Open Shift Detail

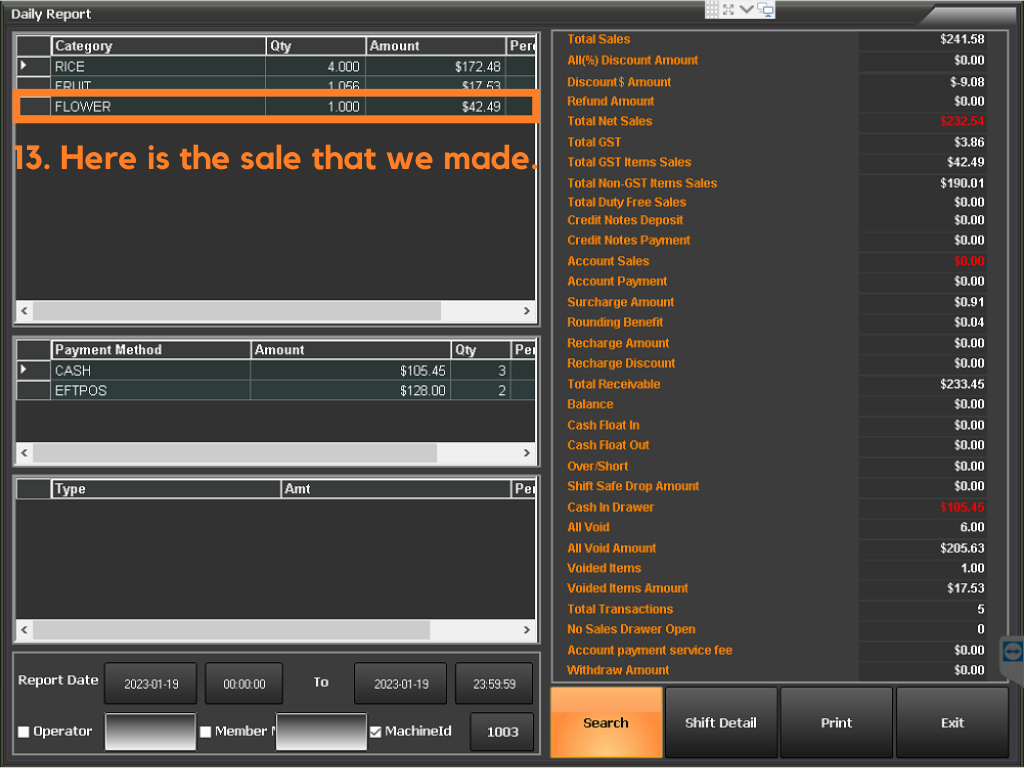pos(720,723)
